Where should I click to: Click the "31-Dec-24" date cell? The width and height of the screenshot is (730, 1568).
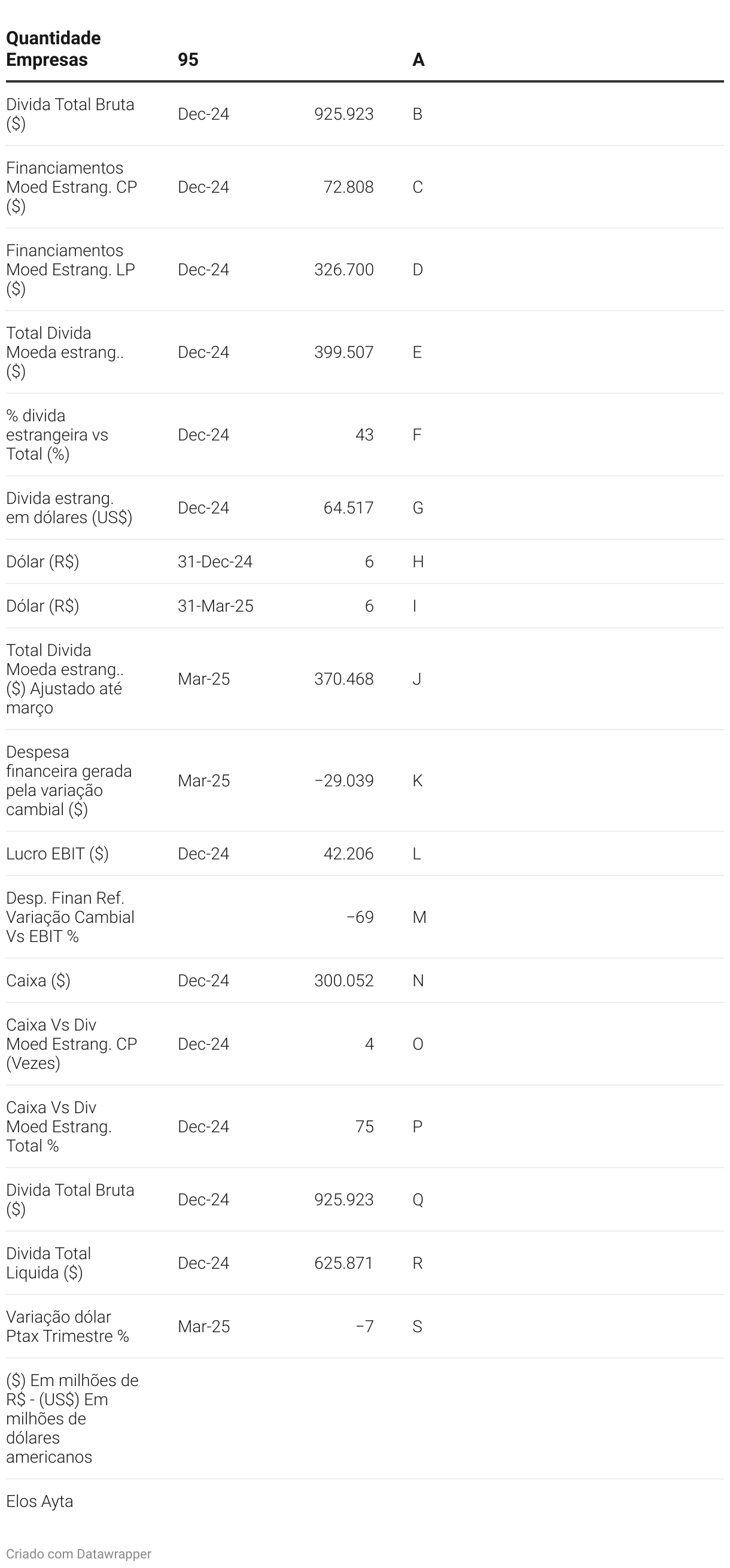point(215,561)
